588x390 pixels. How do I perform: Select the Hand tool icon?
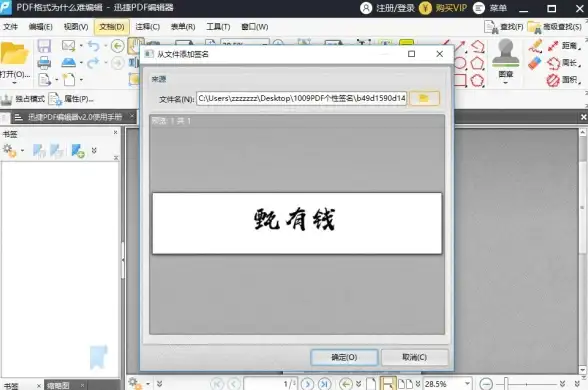pos(134,45)
